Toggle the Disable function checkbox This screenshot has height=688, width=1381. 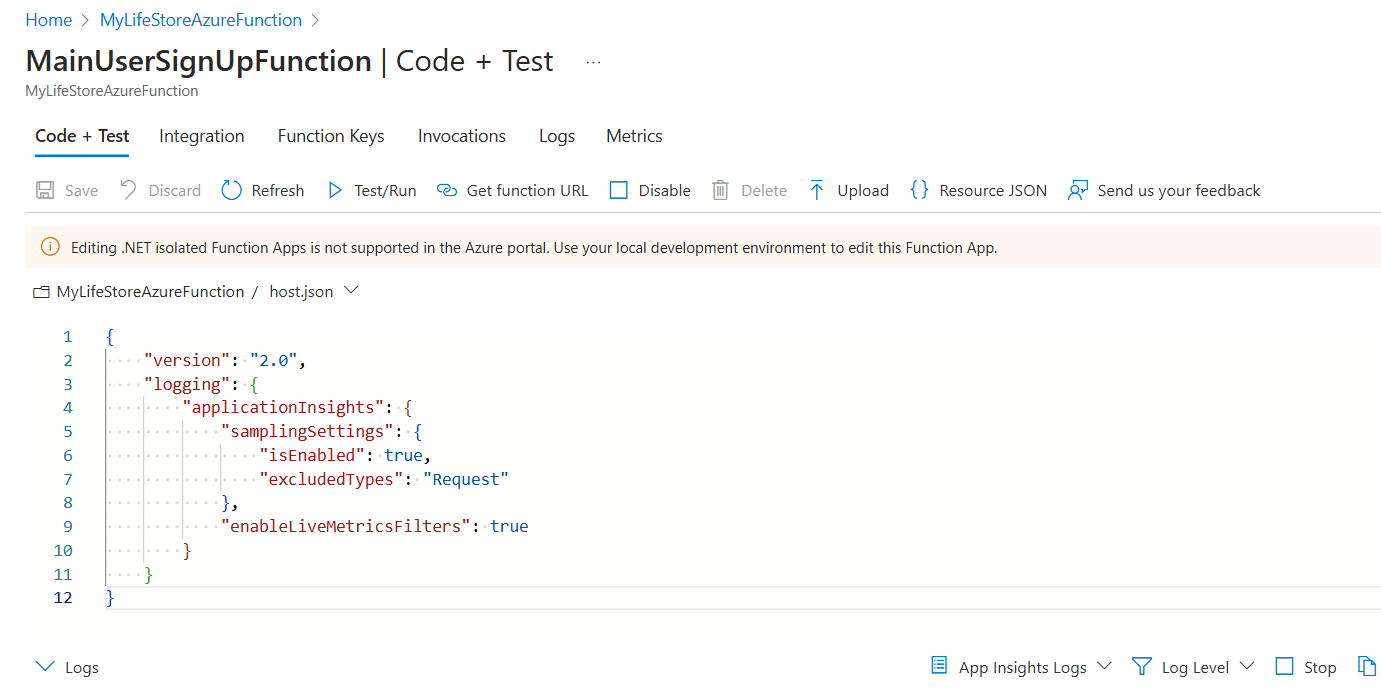(x=619, y=190)
